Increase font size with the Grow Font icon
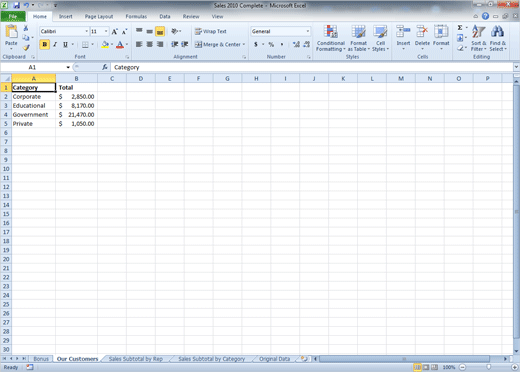Viewport: 520px width, 372px height. 114,32
